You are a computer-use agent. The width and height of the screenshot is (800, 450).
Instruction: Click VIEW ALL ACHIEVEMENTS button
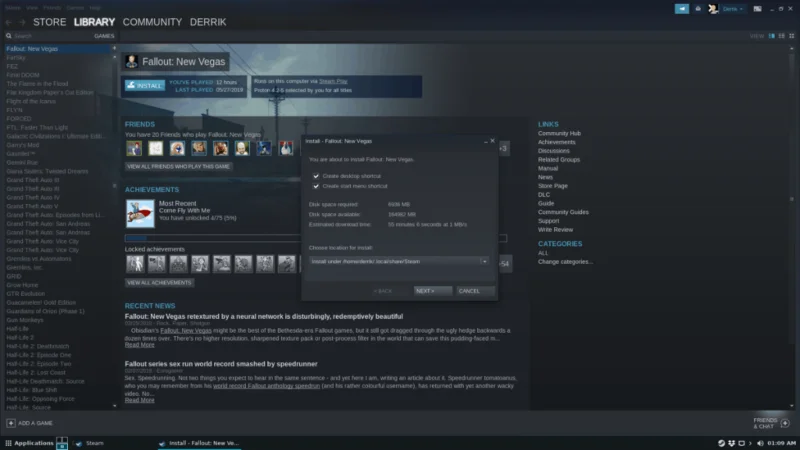click(x=159, y=283)
